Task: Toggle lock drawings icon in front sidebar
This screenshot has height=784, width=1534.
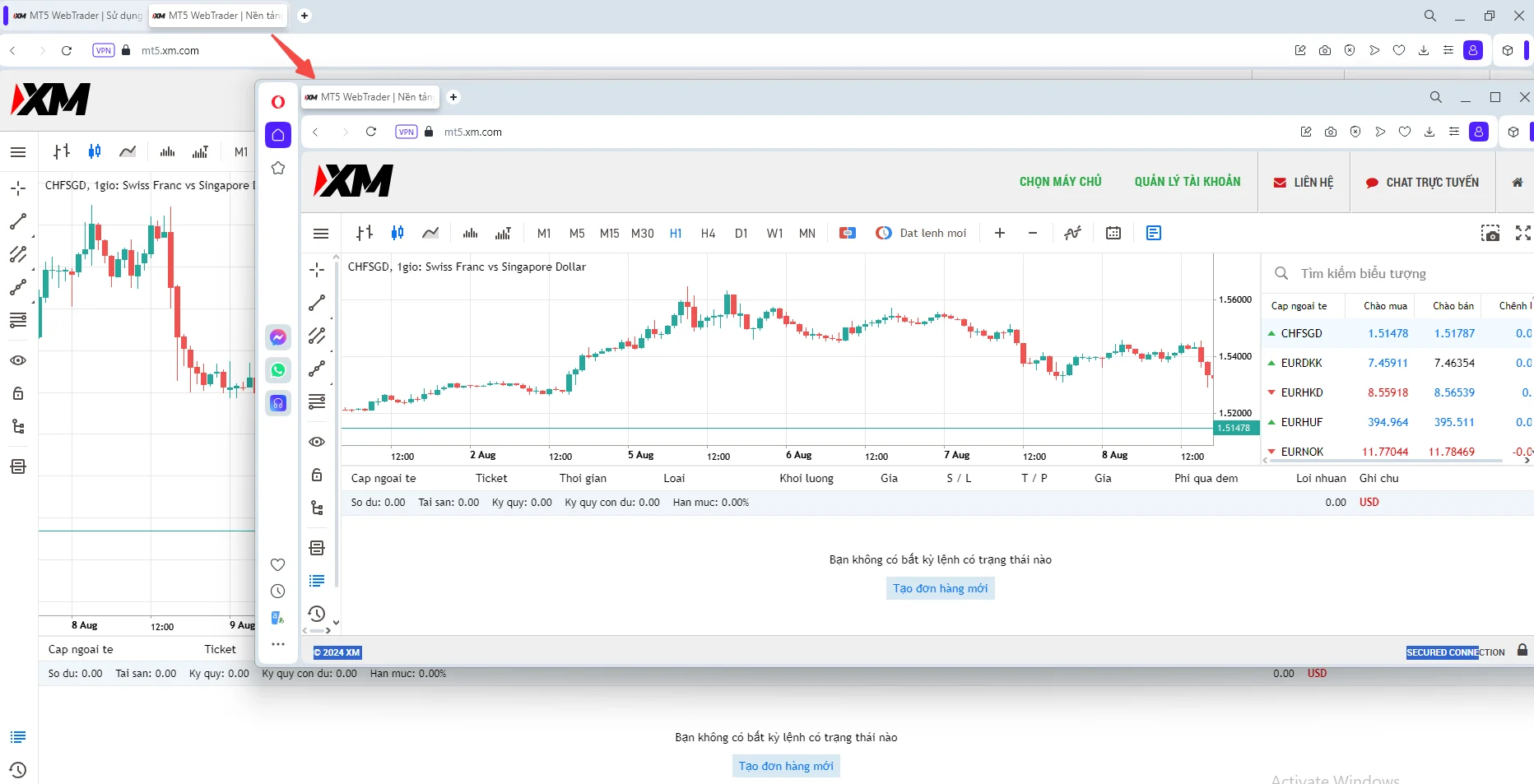Action: tap(317, 475)
